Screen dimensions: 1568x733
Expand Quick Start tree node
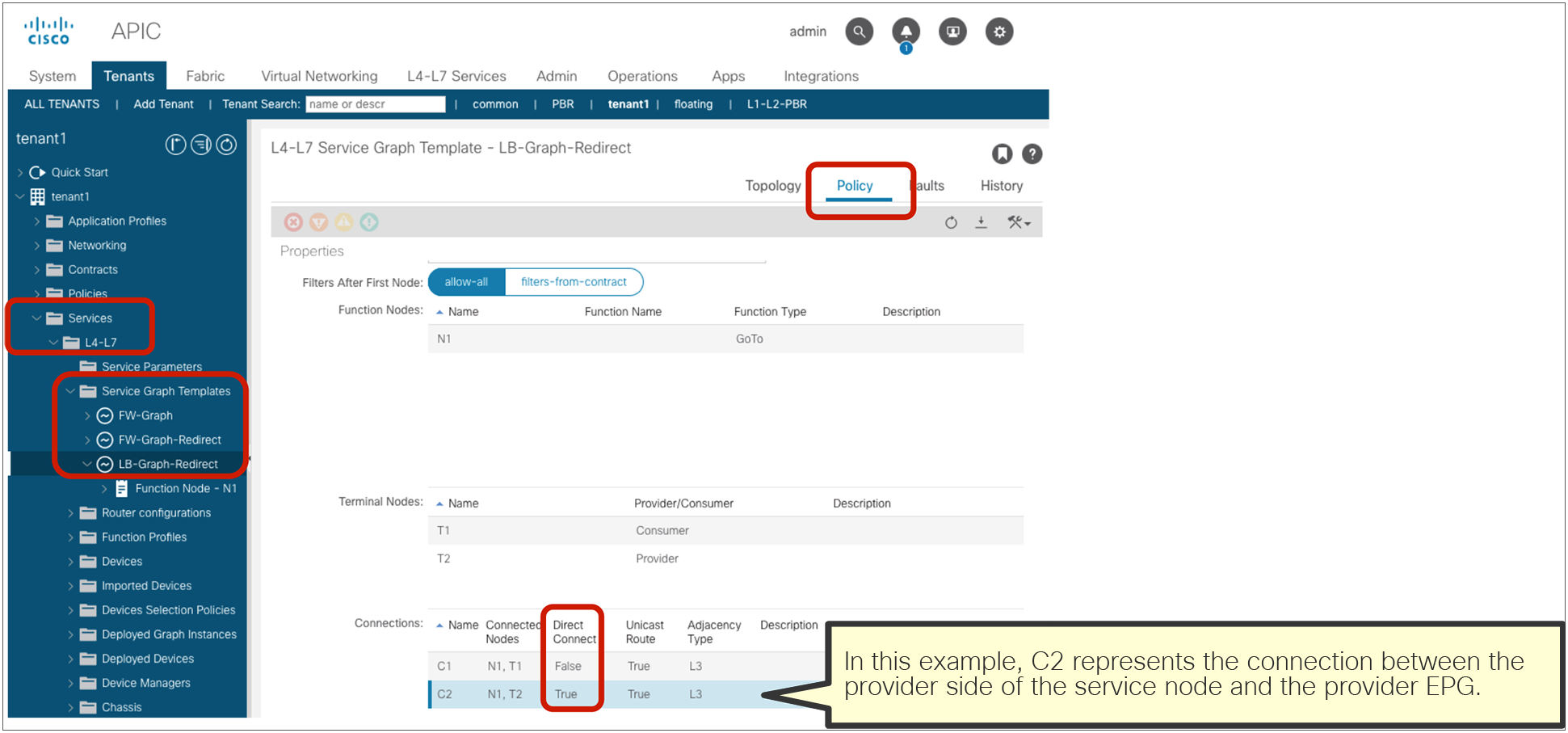pos(20,172)
